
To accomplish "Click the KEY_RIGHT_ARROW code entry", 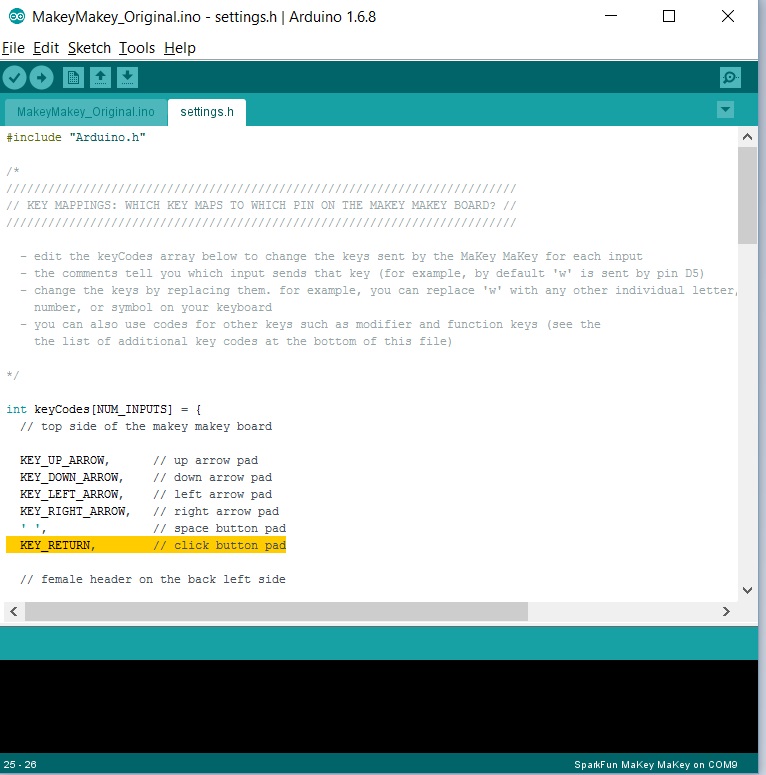I will [75, 511].
